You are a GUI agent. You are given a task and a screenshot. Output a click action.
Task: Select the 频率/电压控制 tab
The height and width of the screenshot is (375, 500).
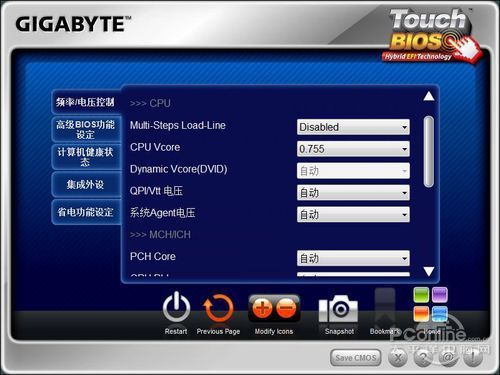click(86, 102)
